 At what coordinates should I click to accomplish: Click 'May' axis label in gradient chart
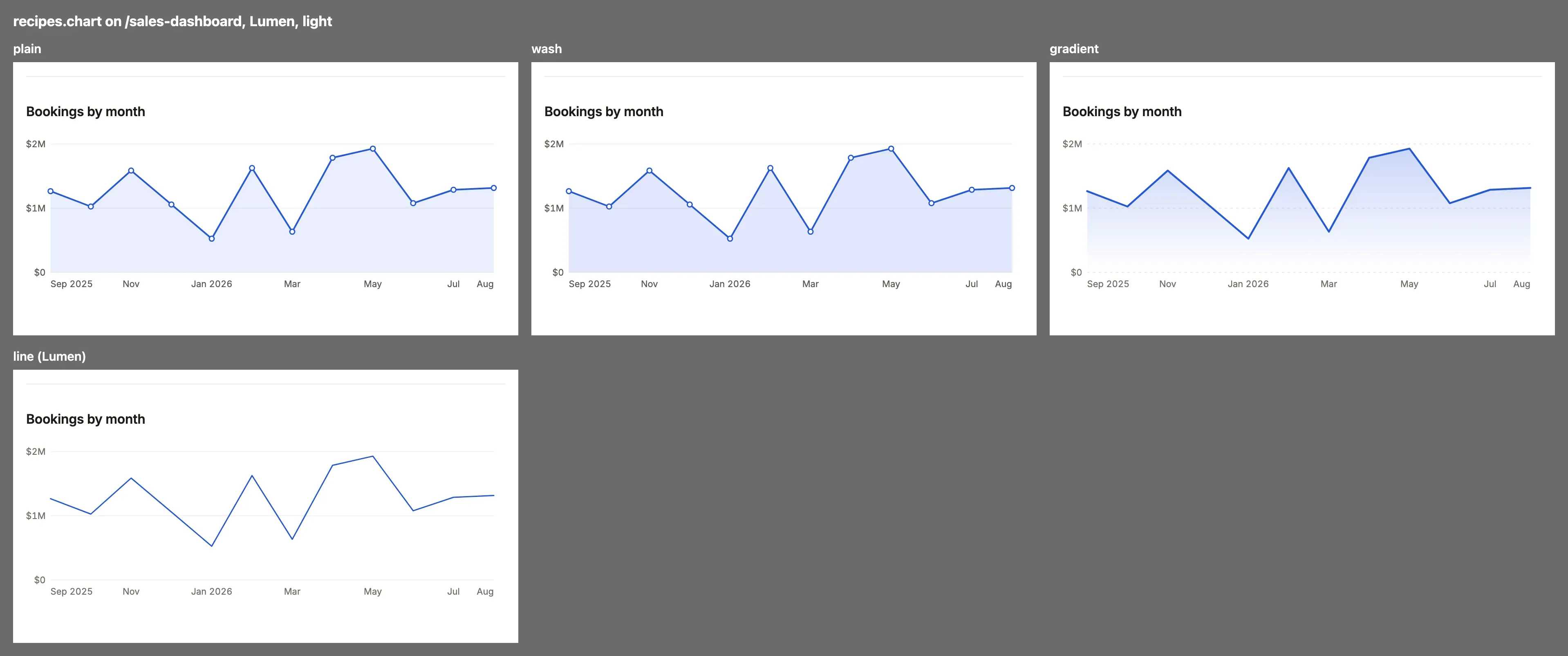[x=1409, y=284]
